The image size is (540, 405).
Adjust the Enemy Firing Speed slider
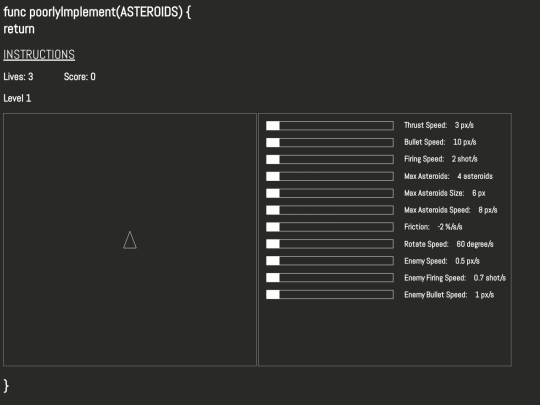pyautogui.click(x=330, y=278)
